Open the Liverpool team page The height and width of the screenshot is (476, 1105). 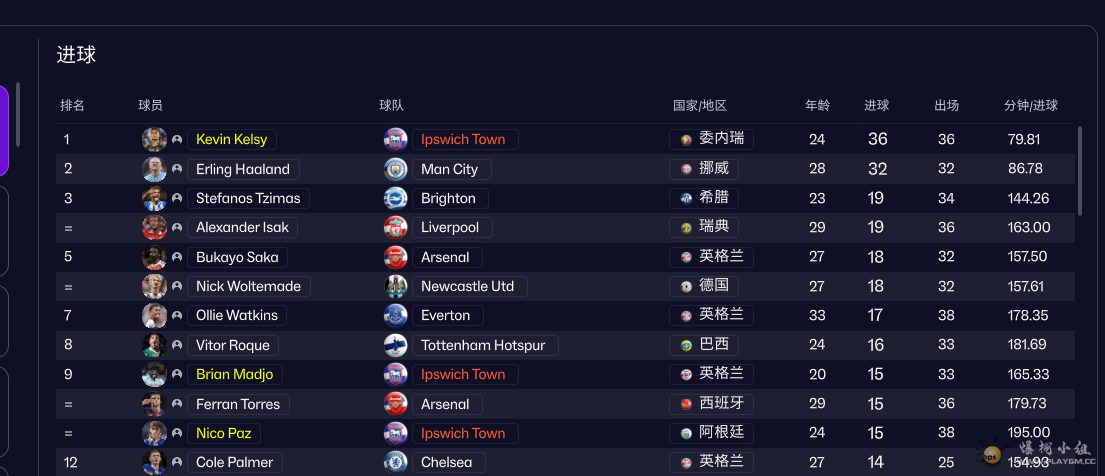point(452,228)
